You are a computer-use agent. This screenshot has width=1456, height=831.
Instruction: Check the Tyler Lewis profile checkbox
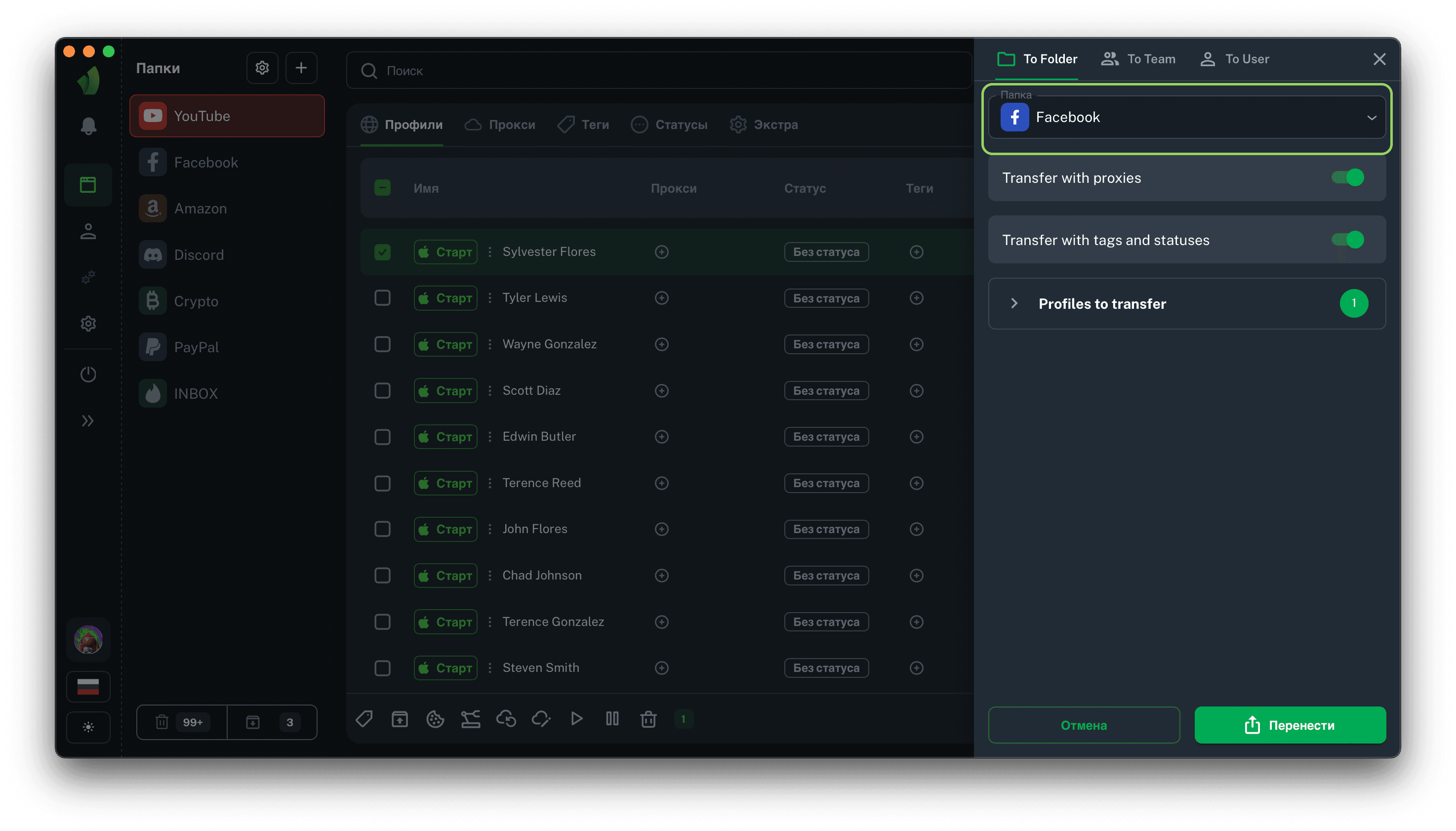coord(382,298)
